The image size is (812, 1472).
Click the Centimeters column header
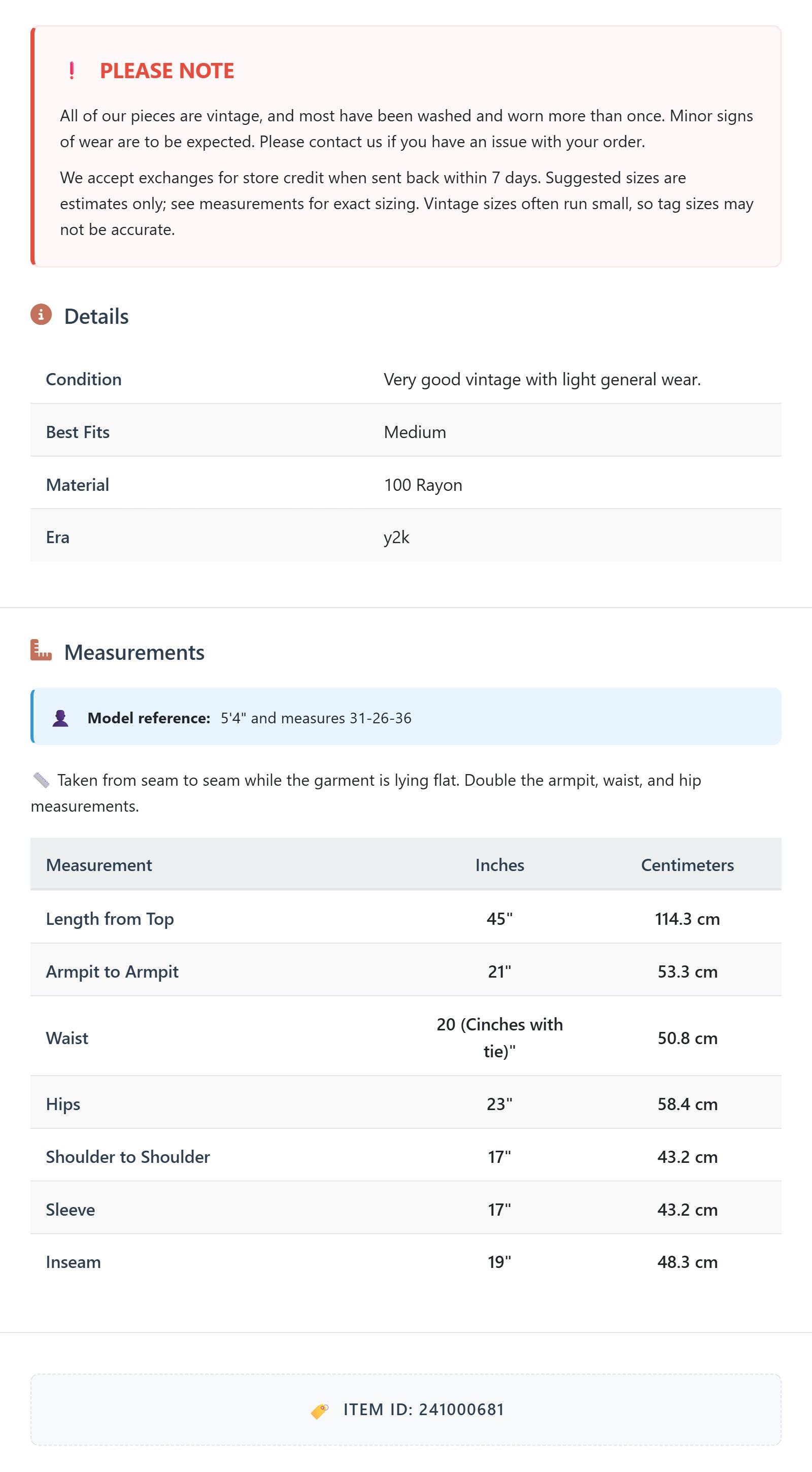(688, 864)
